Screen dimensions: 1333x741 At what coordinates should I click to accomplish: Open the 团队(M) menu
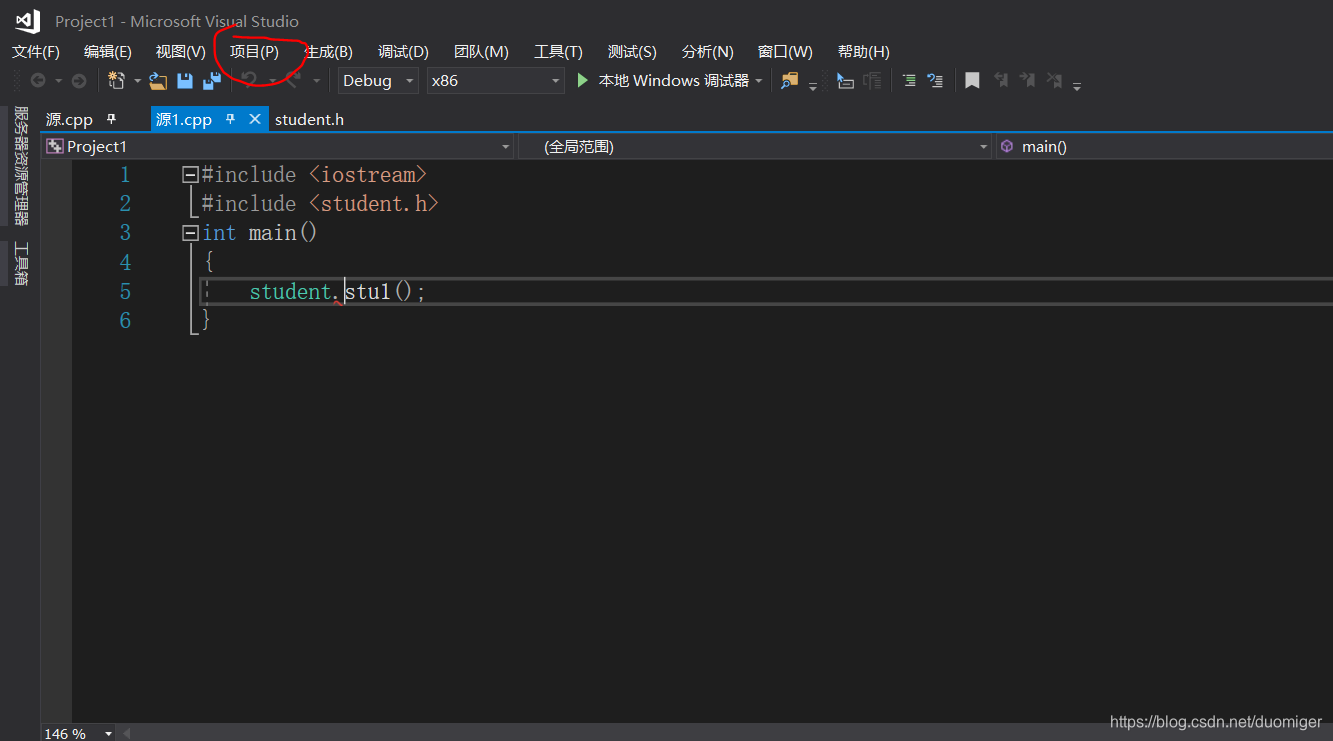point(481,52)
